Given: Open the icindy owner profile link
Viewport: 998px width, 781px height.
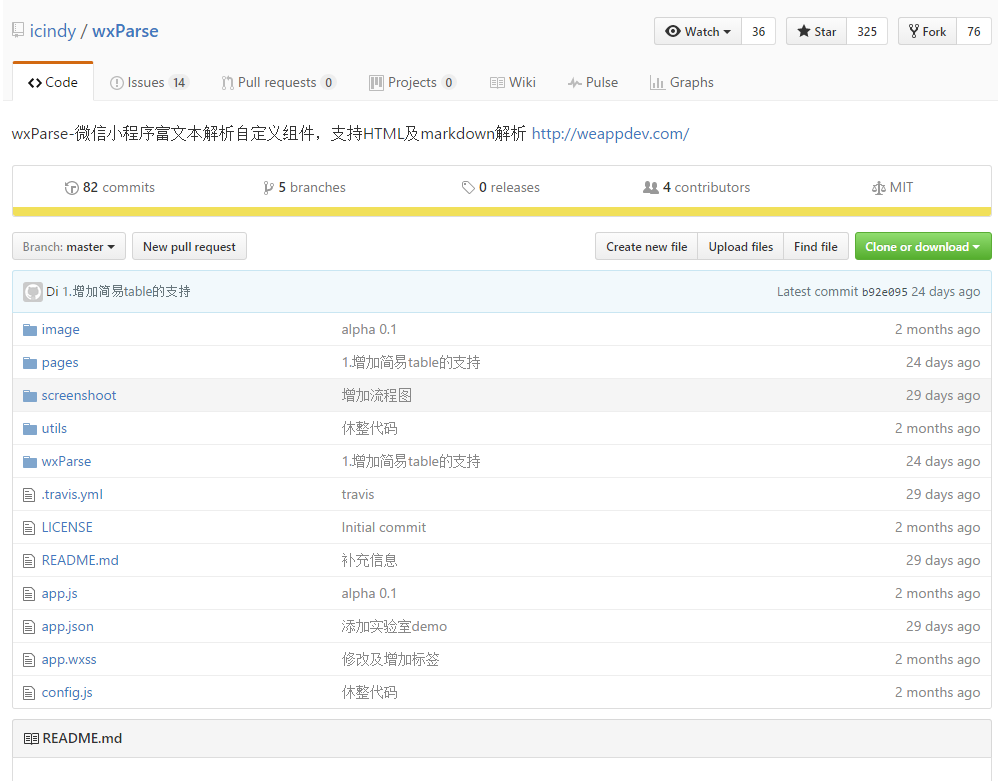Looking at the screenshot, I should (x=53, y=31).
